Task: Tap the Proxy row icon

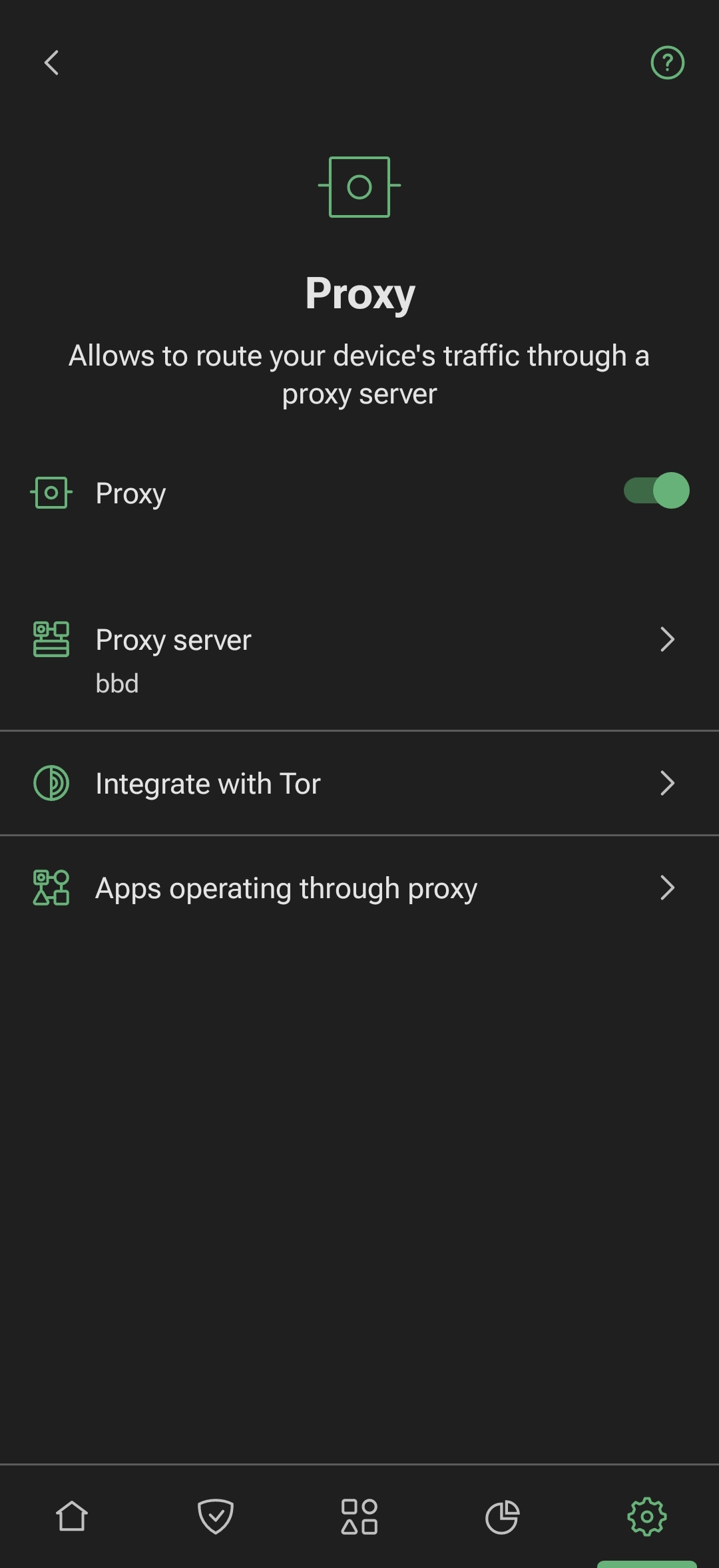Action: pyautogui.click(x=51, y=493)
